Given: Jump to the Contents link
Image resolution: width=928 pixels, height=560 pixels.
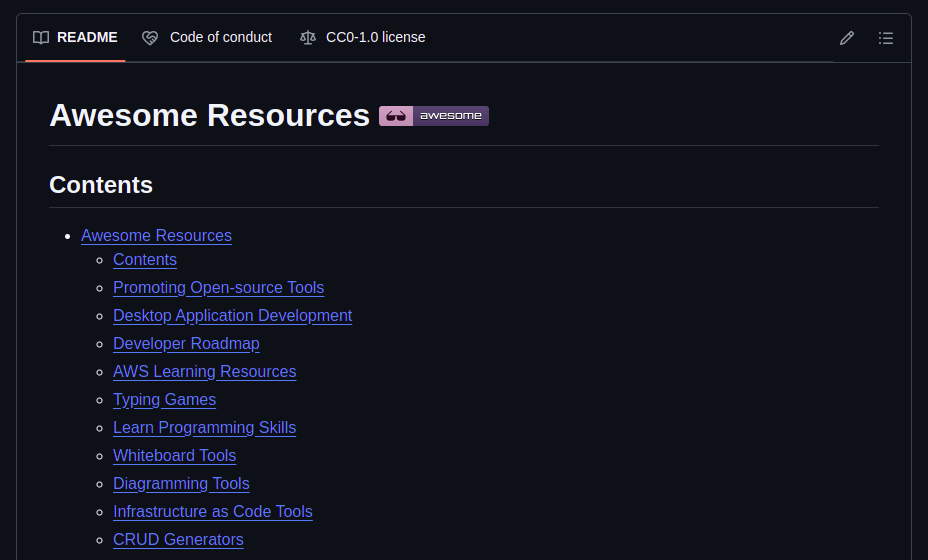Looking at the screenshot, I should tap(145, 260).
